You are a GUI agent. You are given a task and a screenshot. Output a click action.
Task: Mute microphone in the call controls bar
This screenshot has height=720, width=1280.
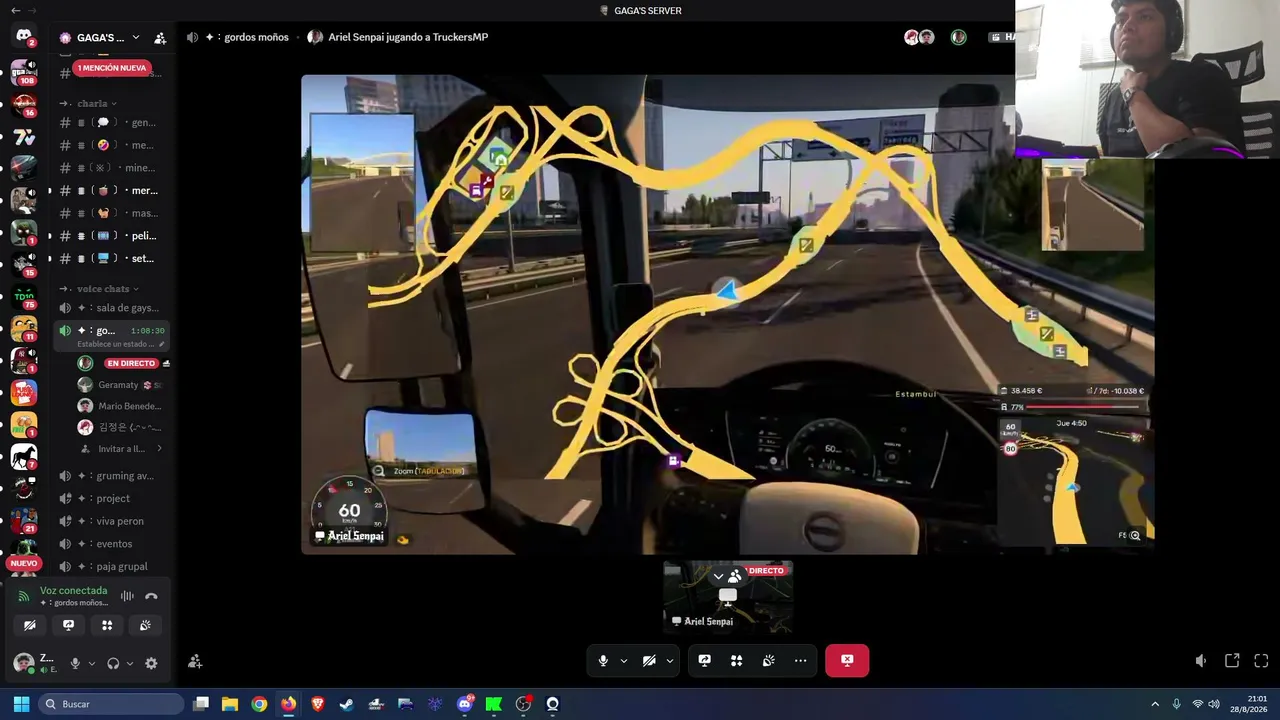click(x=603, y=660)
